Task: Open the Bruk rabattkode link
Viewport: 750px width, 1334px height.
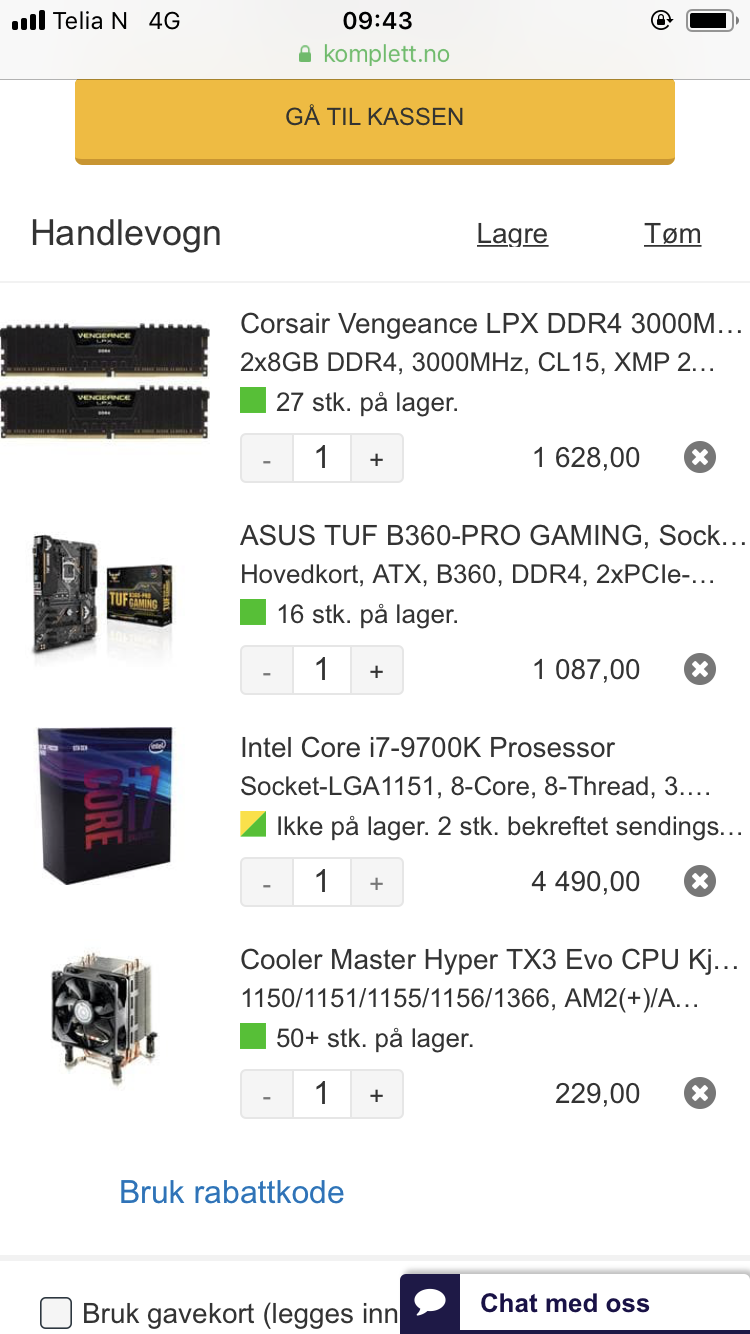Action: point(232,1192)
